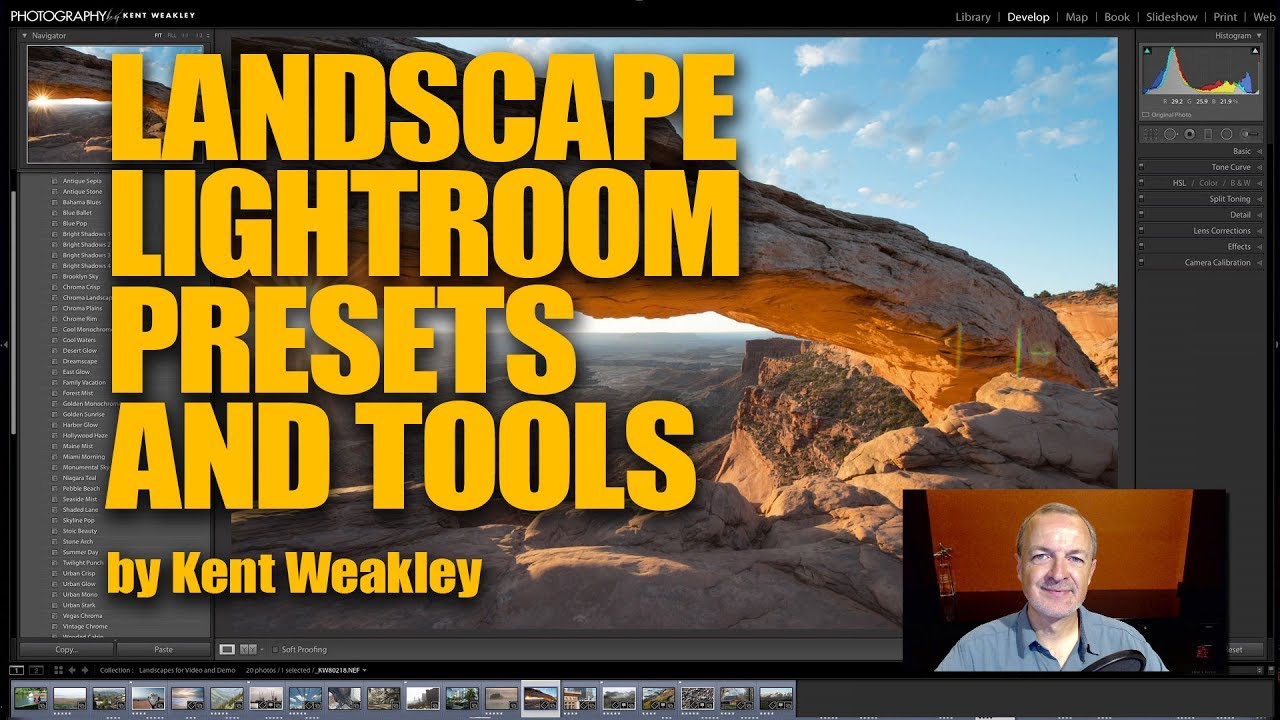1280x720 pixels.
Task: Apply the Blue Ballet preset
Action: pyautogui.click(x=76, y=213)
